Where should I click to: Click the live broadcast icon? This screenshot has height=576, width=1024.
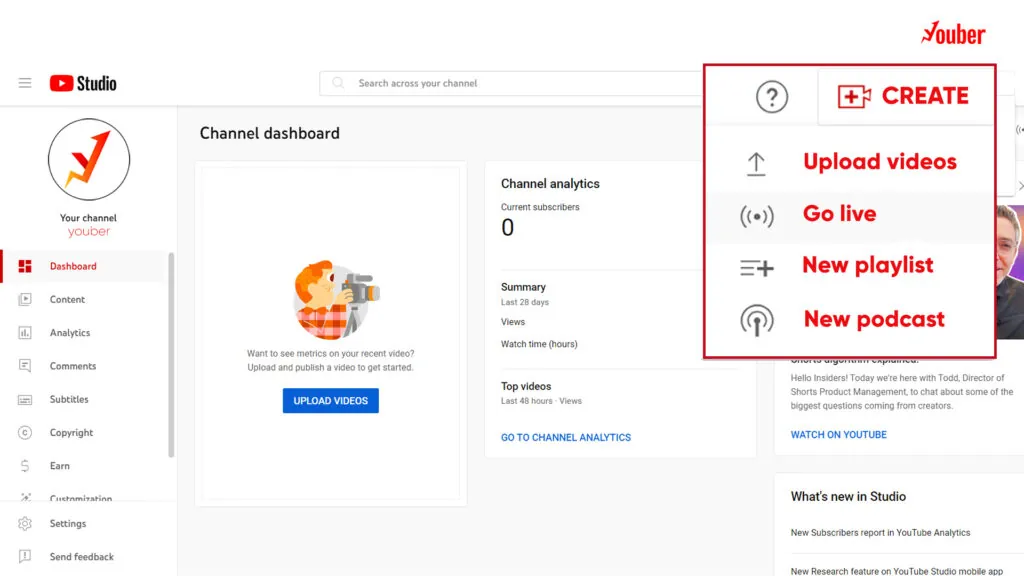tap(756, 216)
